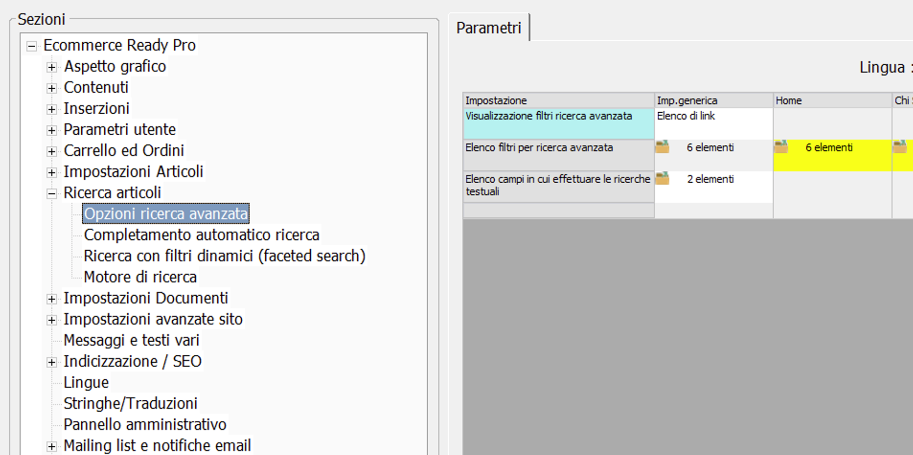Select Motore di ricerca in the tree
The image size is (913, 455).
pos(140,277)
